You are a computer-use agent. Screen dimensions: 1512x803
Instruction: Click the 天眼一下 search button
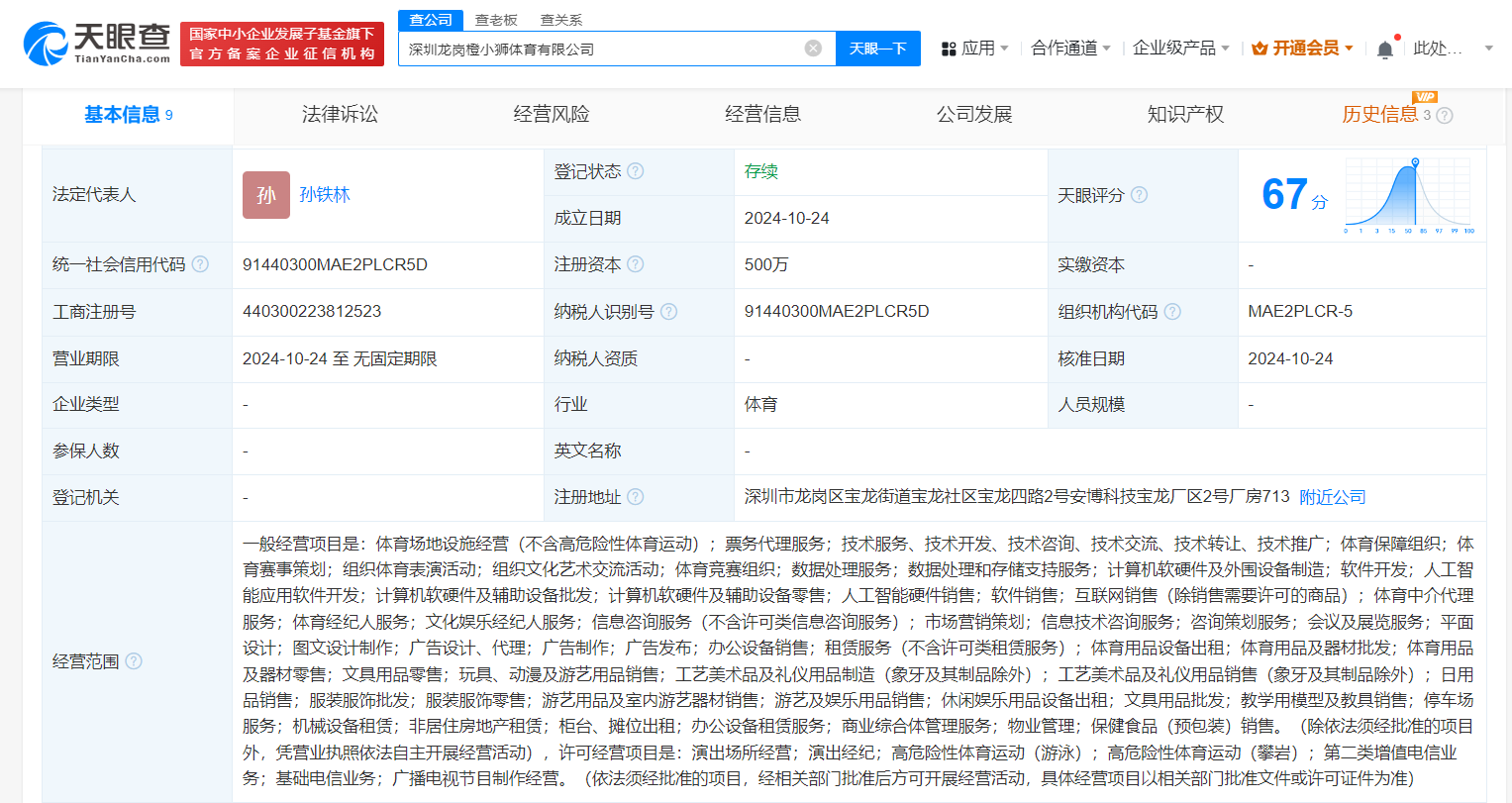(877, 49)
